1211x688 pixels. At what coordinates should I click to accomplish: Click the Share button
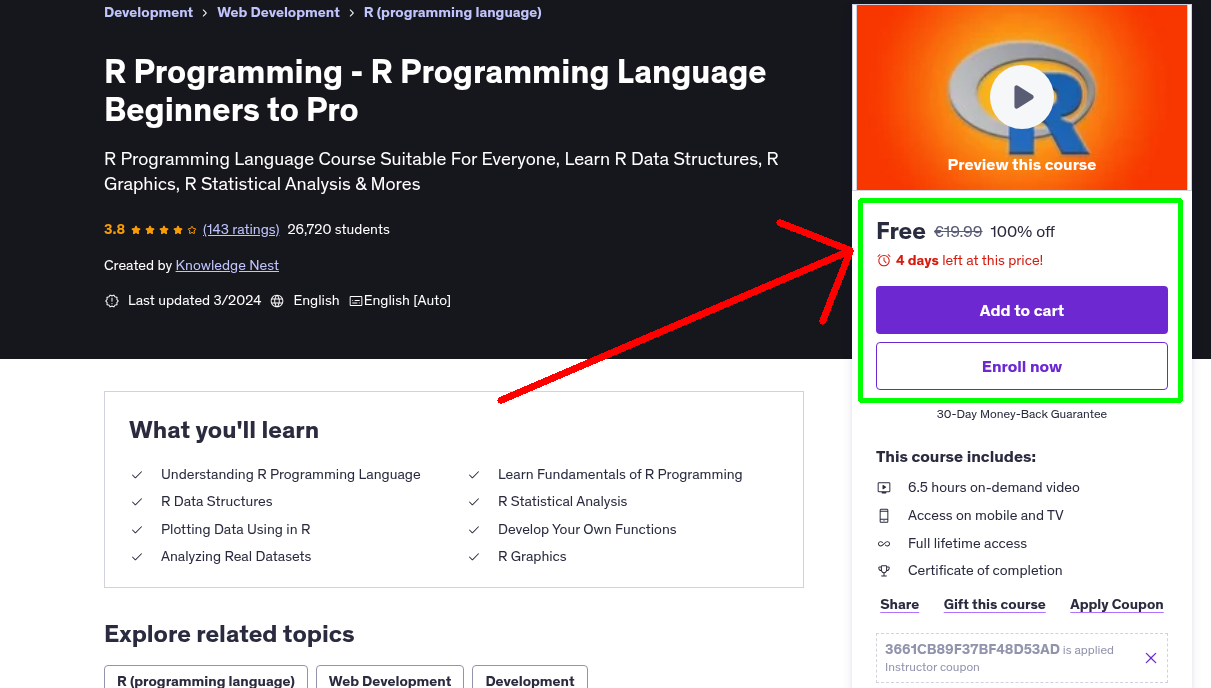[x=899, y=604]
